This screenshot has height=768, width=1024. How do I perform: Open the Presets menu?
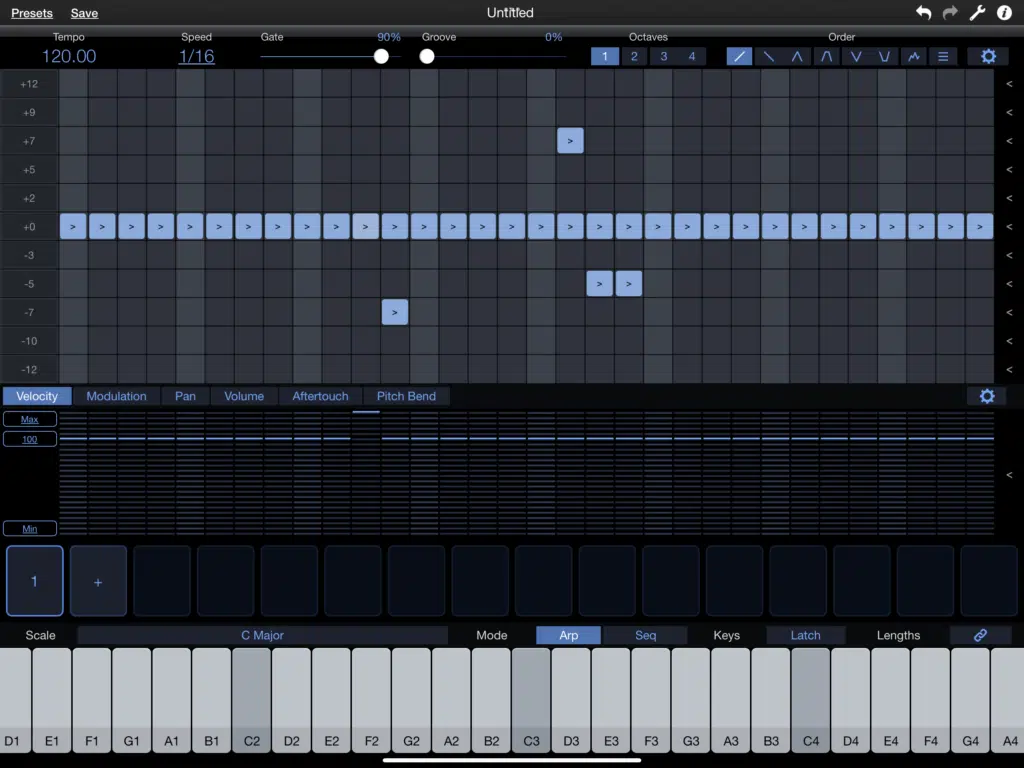click(32, 13)
